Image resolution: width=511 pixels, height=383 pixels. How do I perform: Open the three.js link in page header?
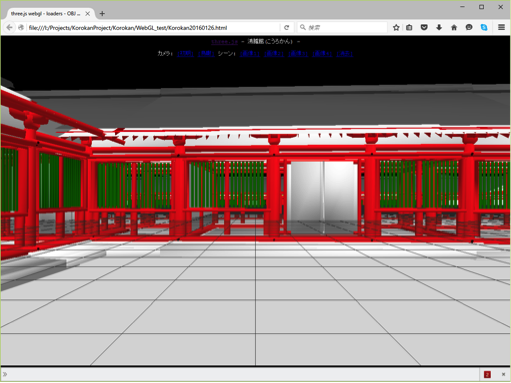point(224,42)
